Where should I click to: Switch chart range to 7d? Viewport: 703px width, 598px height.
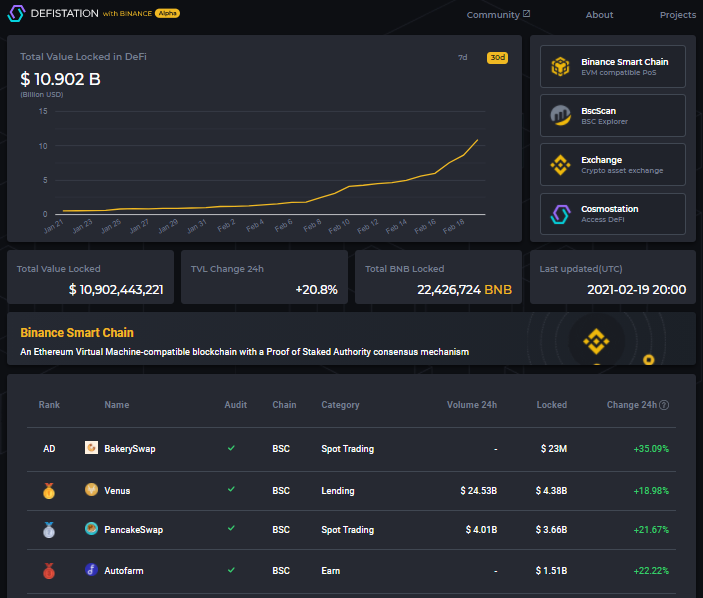click(x=463, y=57)
